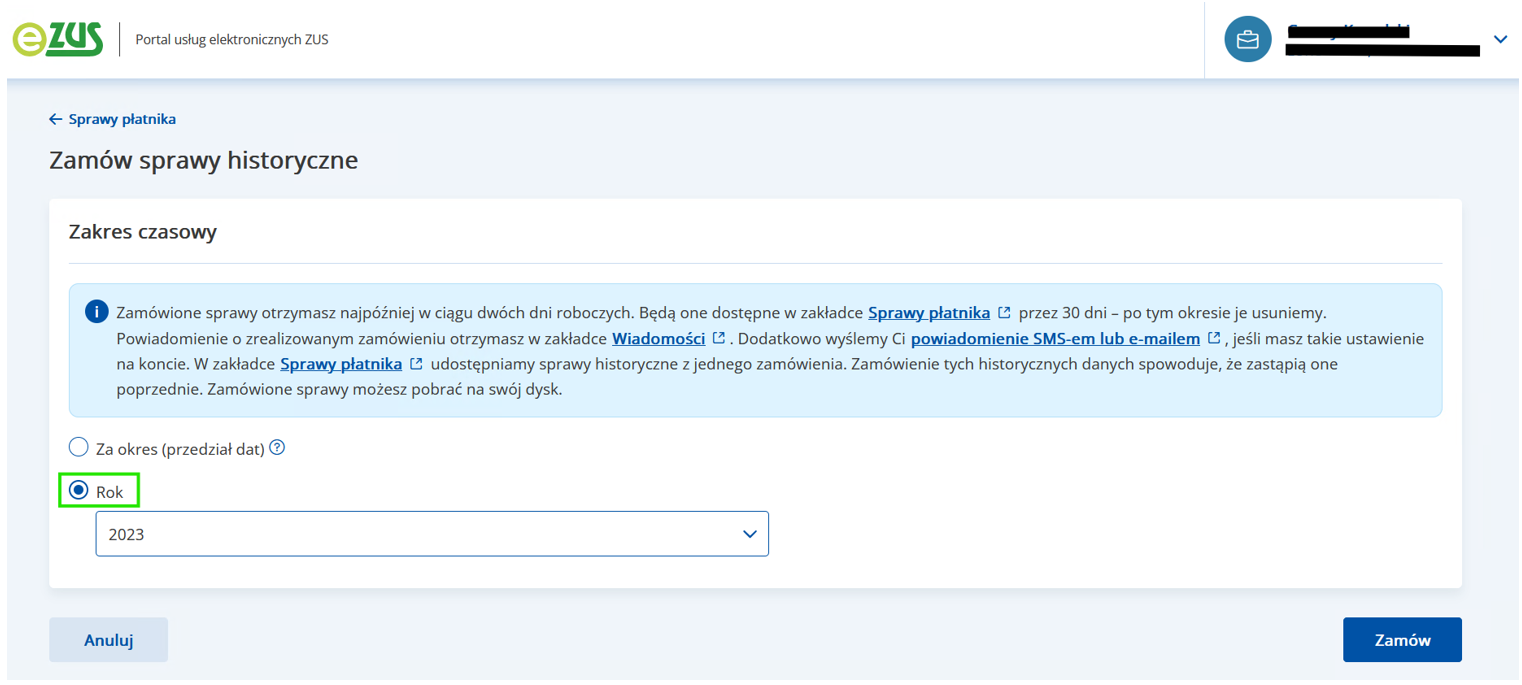The width and height of the screenshot is (1522, 685).
Task: Open the help tooltip beside Za okres
Action: (278, 448)
